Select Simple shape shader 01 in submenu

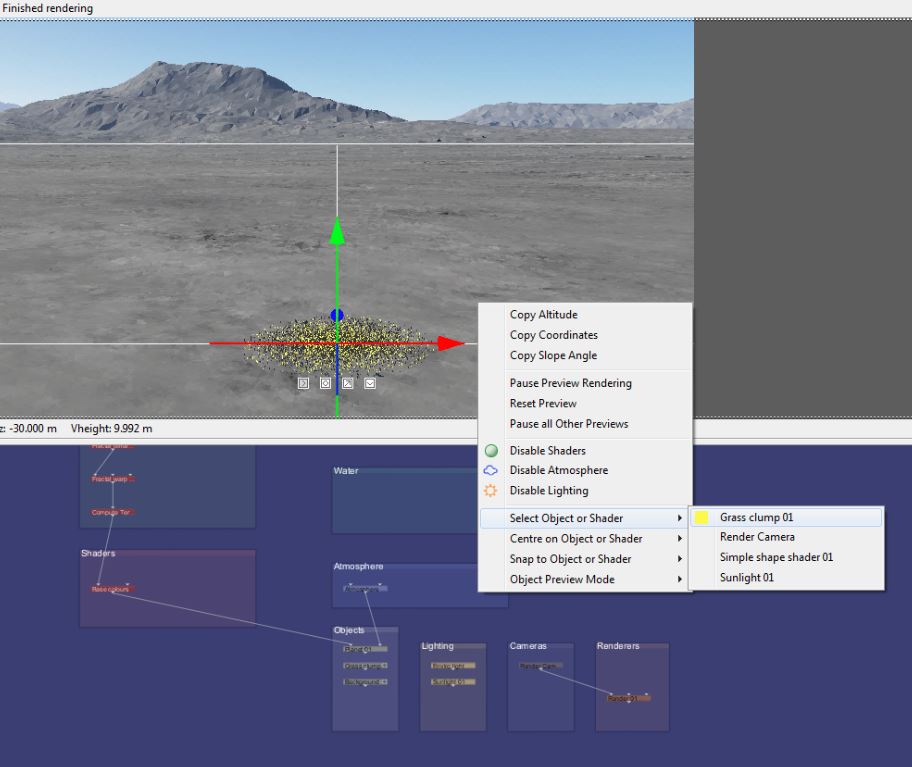pyautogui.click(x=786, y=557)
